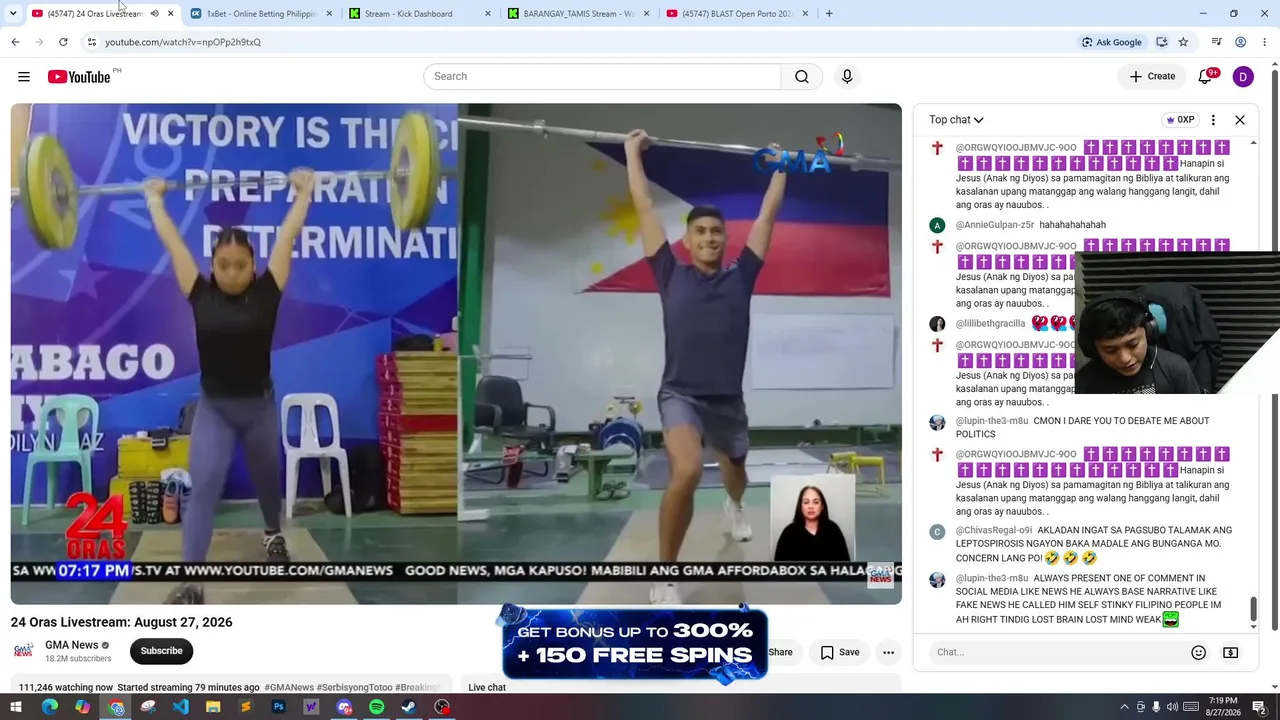Click @ChivasRegal-o9i username in chat
Viewport: 1280px width, 720px height.
point(994,530)
